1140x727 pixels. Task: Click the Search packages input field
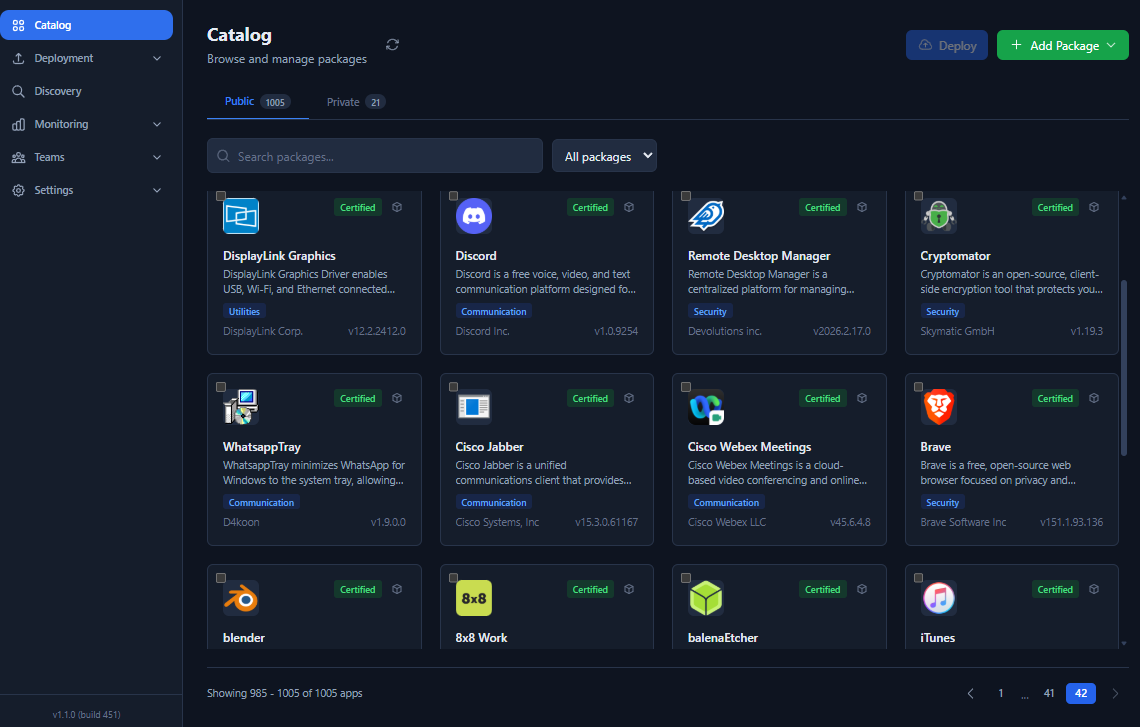pyautogui.click(x=375, y=156)
